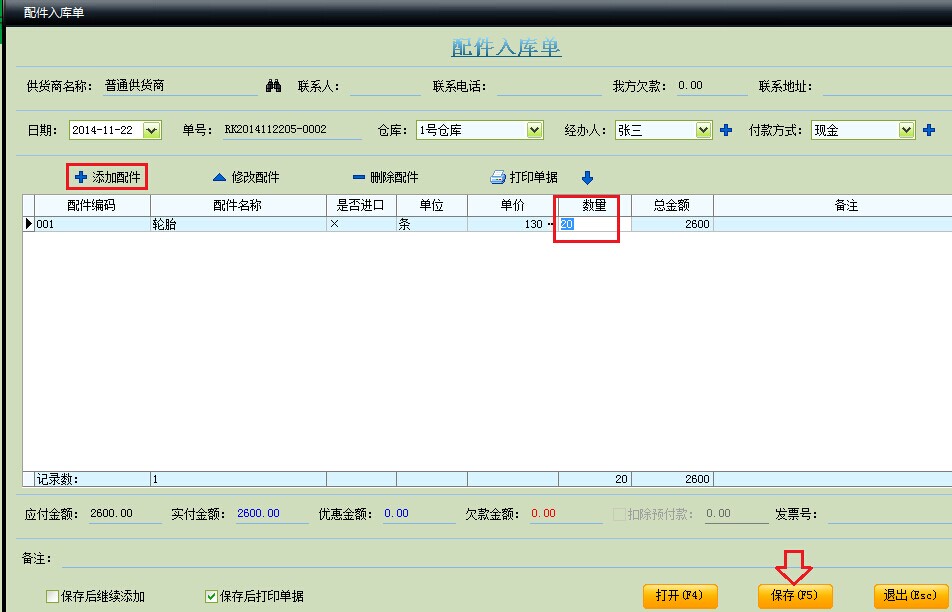This screenshot has height=612, width=952.
Task: Click the 退出(Esc) button
Action: point(911,596)
